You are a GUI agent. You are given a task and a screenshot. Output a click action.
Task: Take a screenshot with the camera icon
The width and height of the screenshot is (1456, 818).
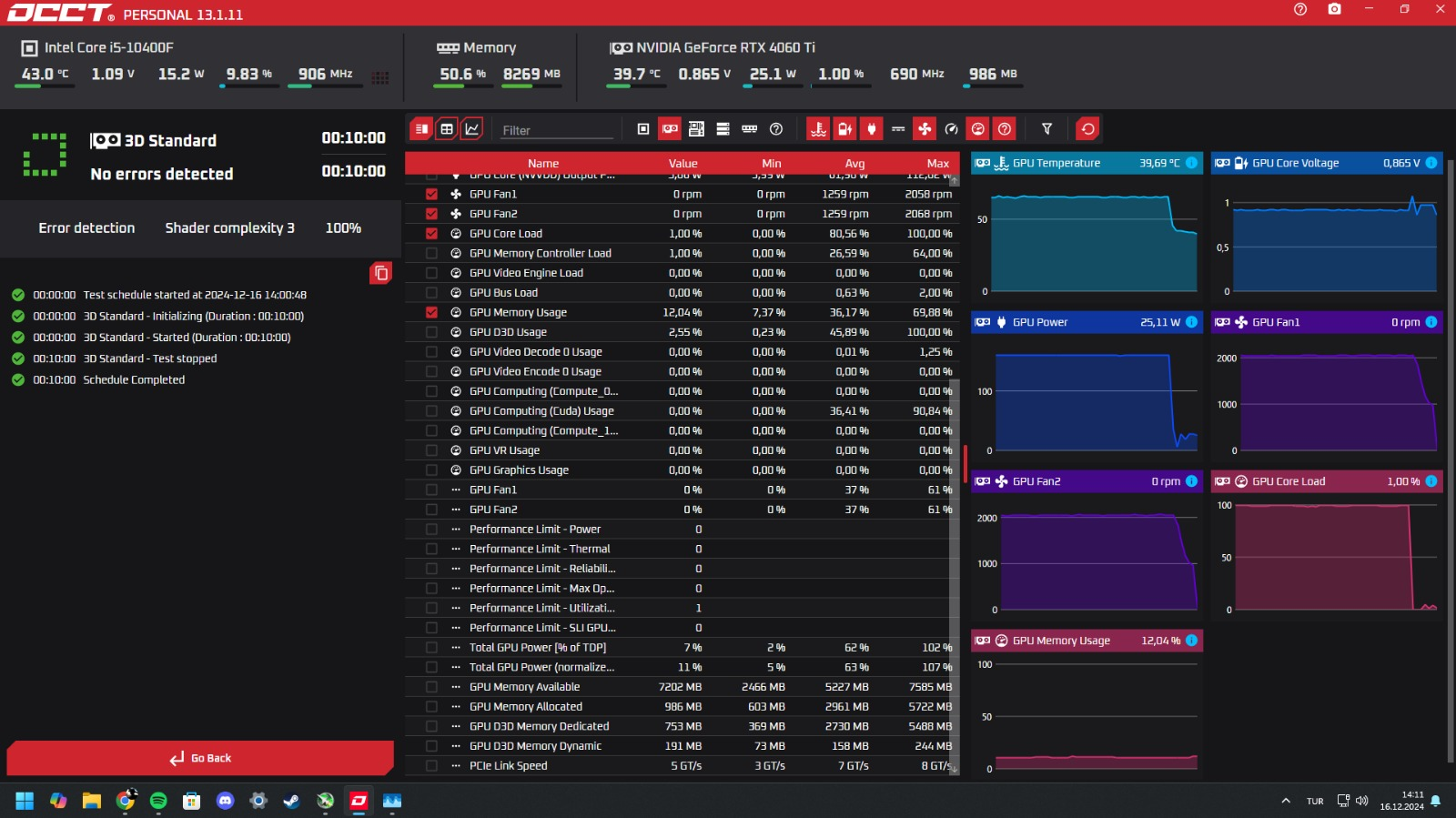pyautogui.click(x=1334, y=9)
